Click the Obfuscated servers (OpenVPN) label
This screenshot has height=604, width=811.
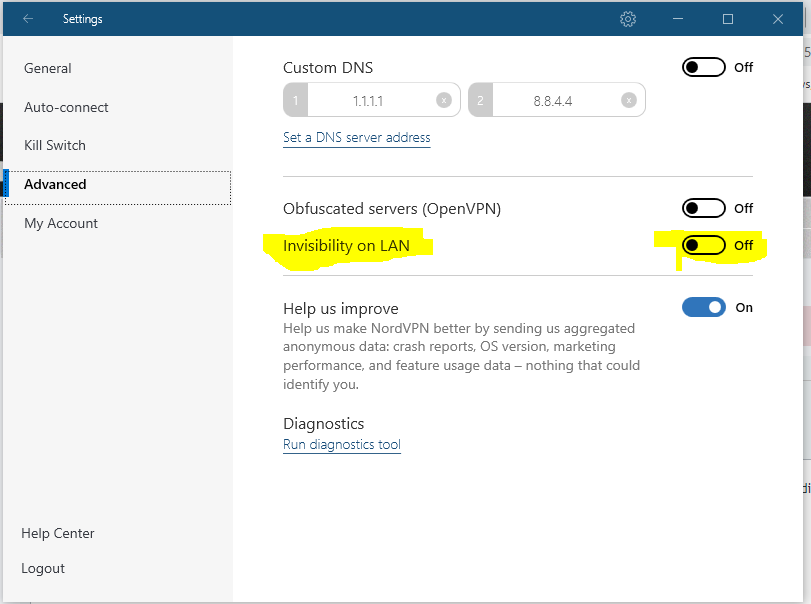(392, 208)
